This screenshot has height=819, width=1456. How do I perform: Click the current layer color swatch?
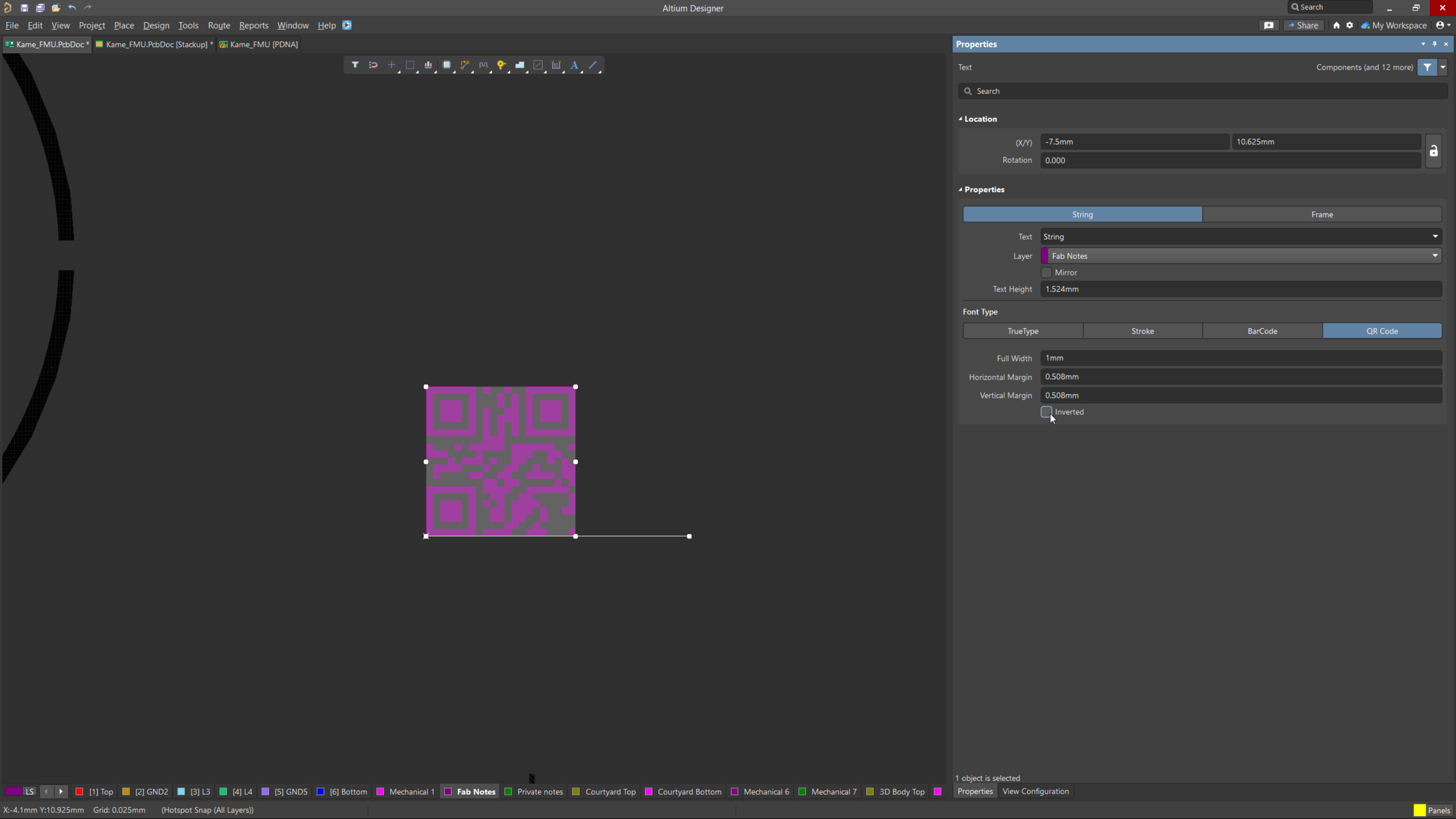pyautogui.click(x=14, y=791)
